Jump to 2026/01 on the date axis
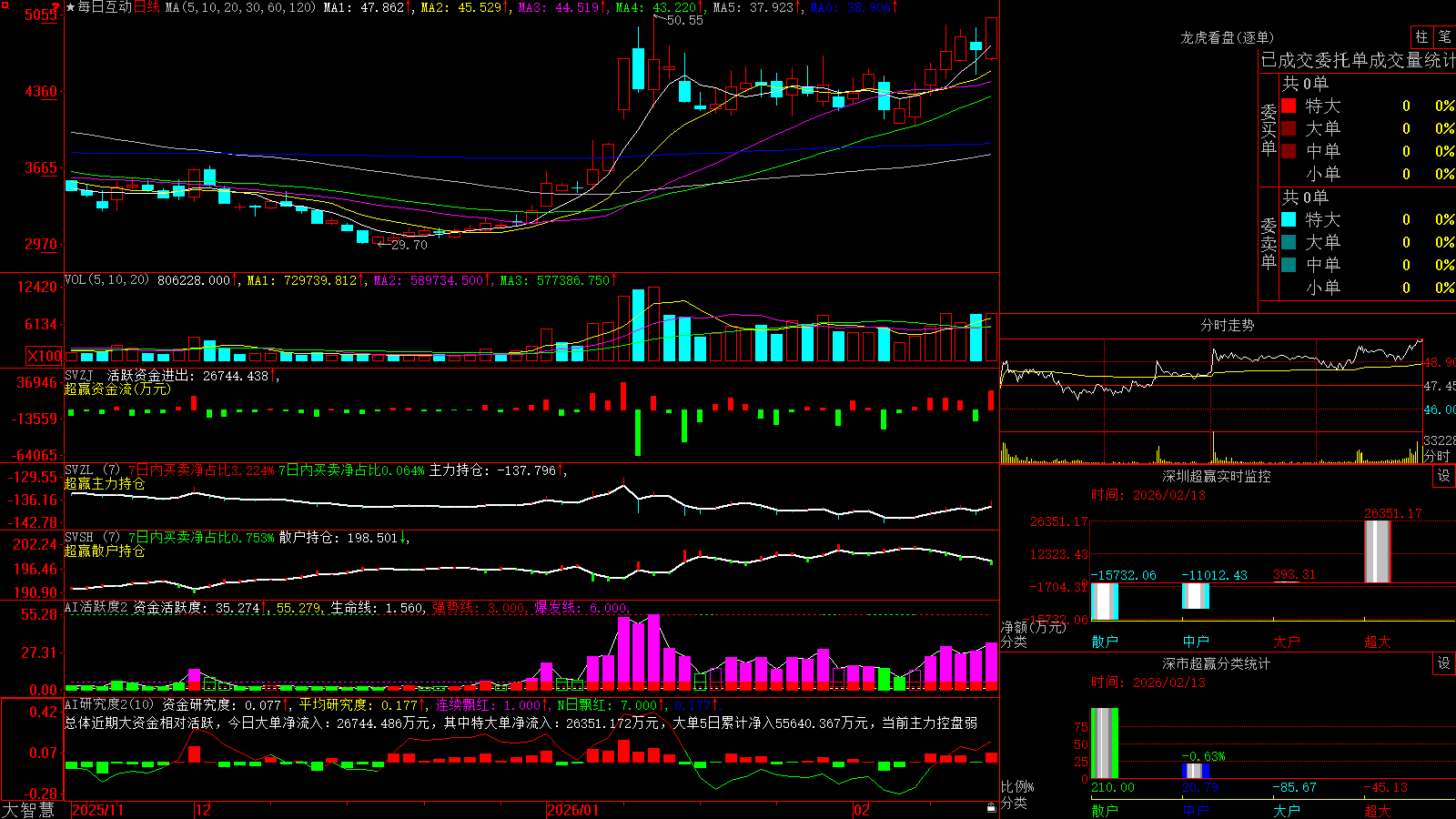This screenshot has height=819, width=1456. 573,810
